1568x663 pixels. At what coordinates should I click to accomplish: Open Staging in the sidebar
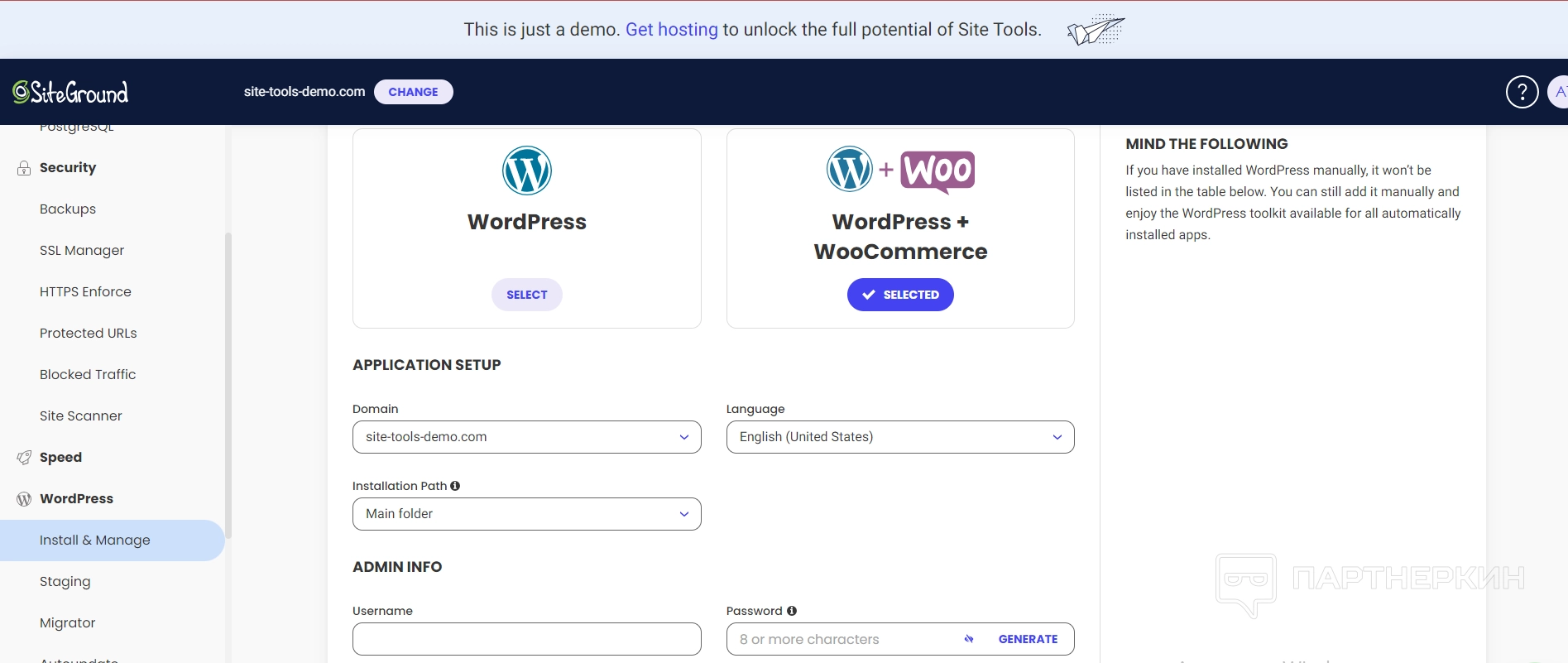(65, 582)
